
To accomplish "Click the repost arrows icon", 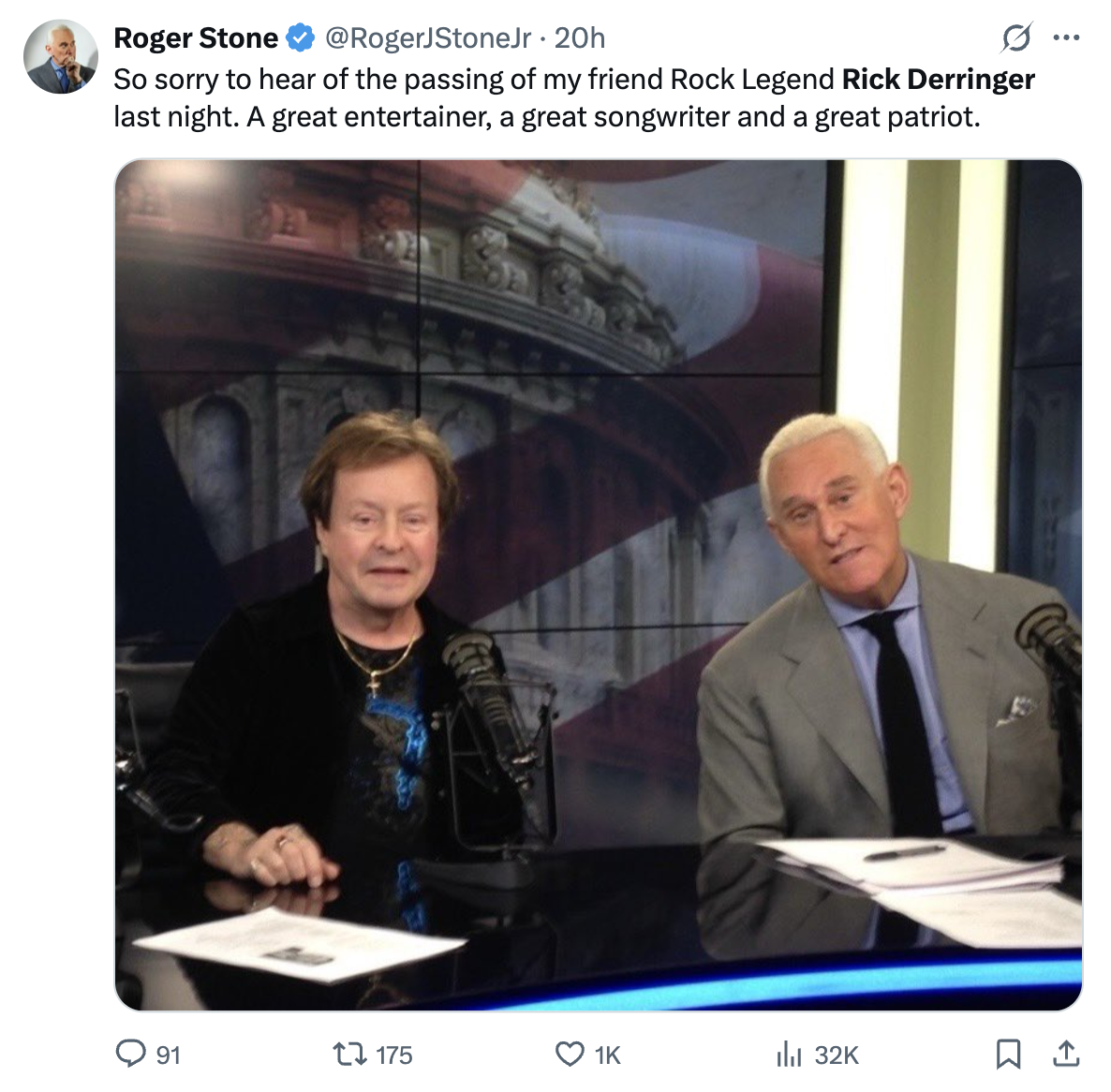I will point(350,1054).
